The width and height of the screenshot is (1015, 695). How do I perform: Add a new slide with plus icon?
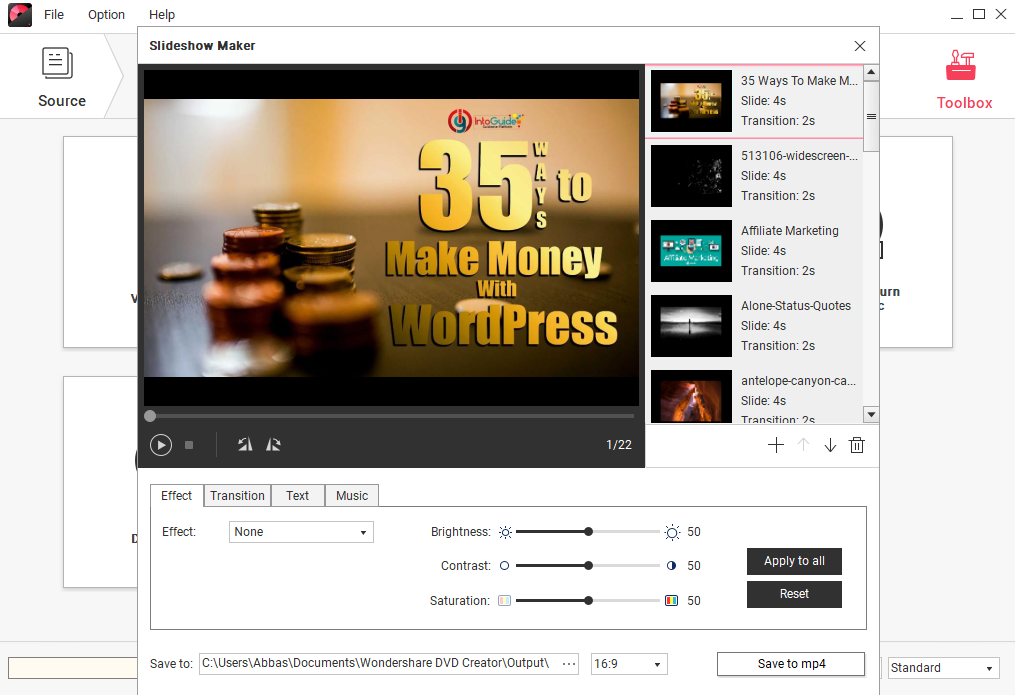(775, 445)
